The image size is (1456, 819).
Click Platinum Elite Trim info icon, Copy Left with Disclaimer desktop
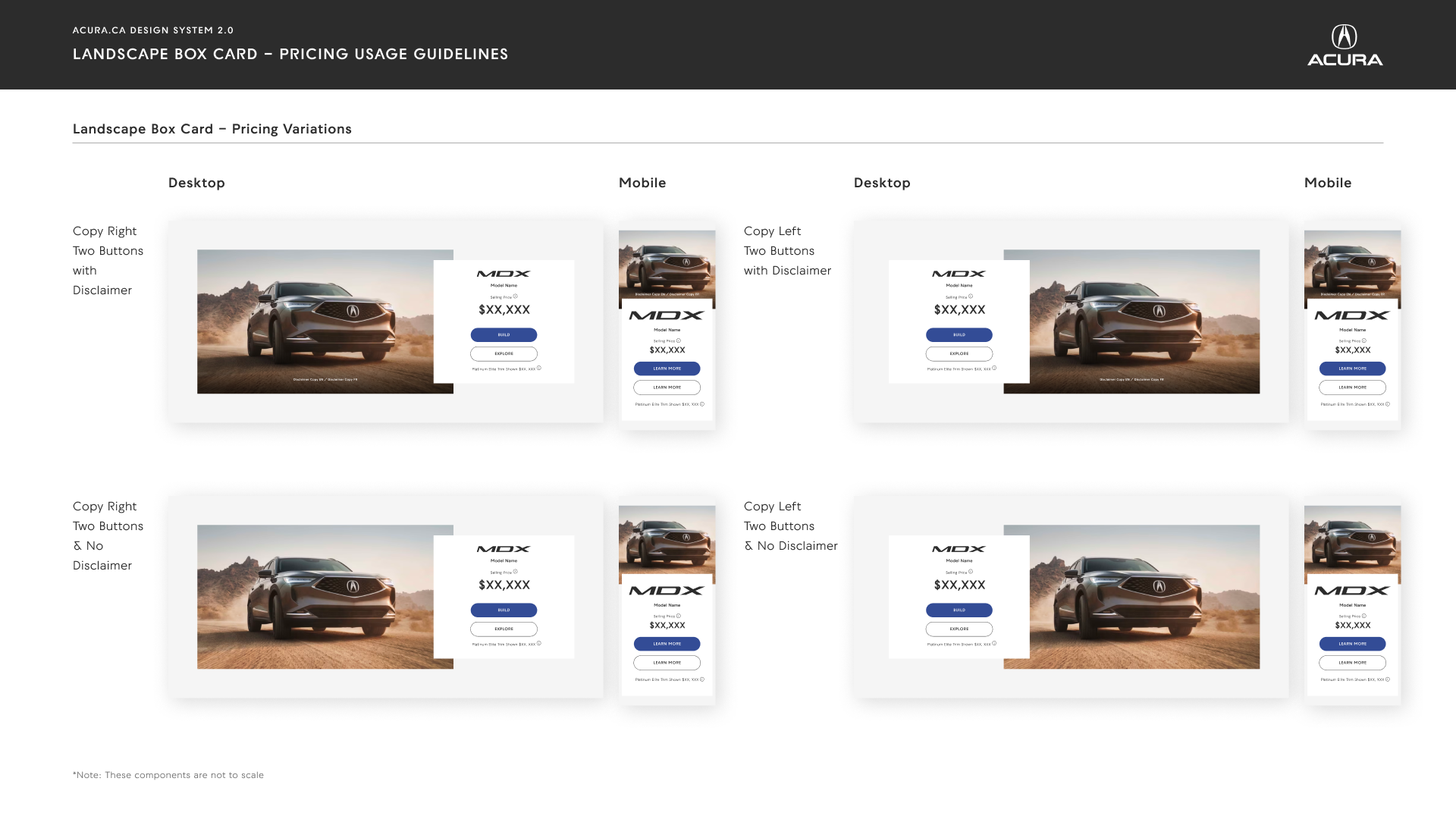coord(994,368)
